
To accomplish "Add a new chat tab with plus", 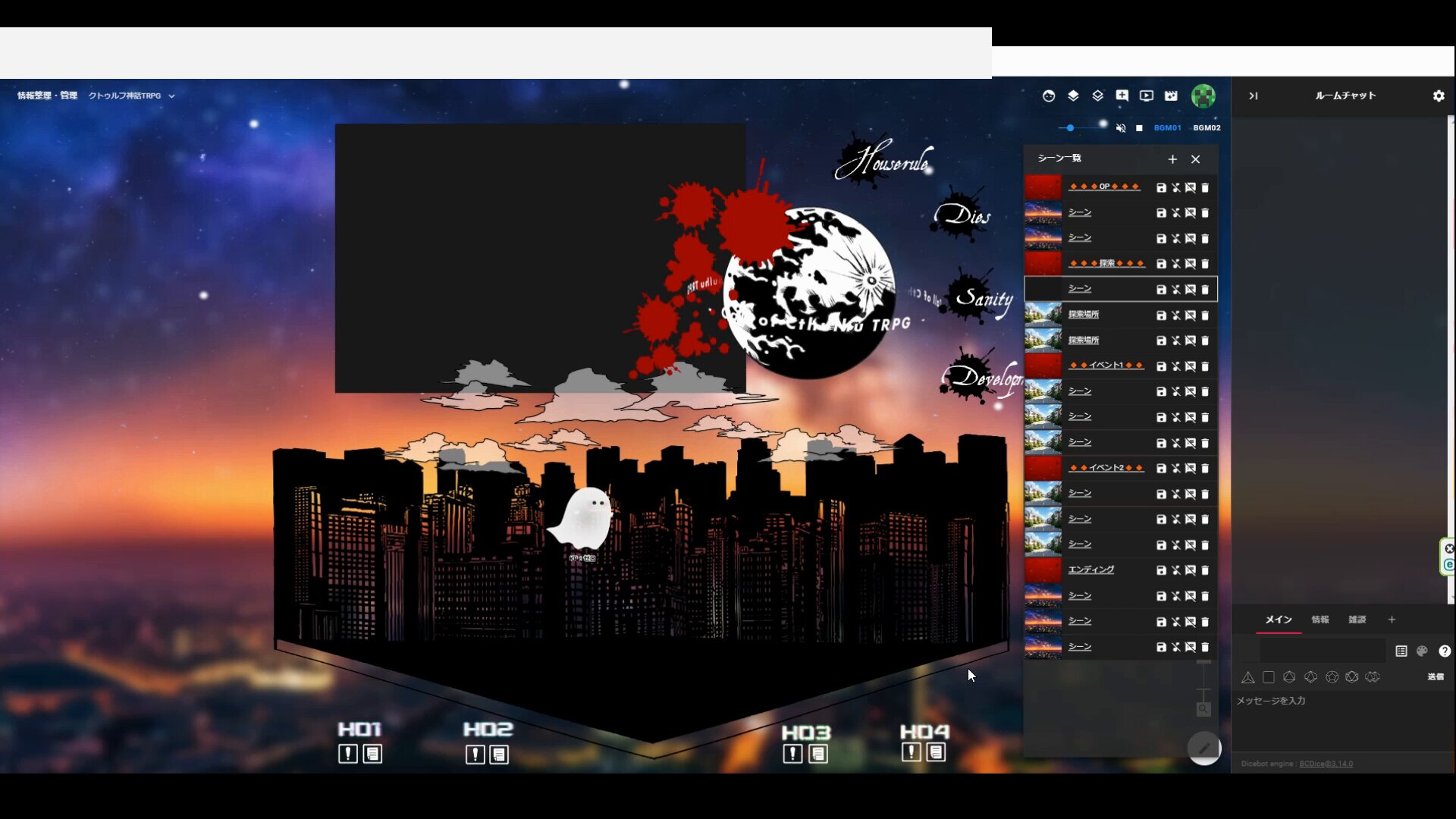I will 1392,620.
